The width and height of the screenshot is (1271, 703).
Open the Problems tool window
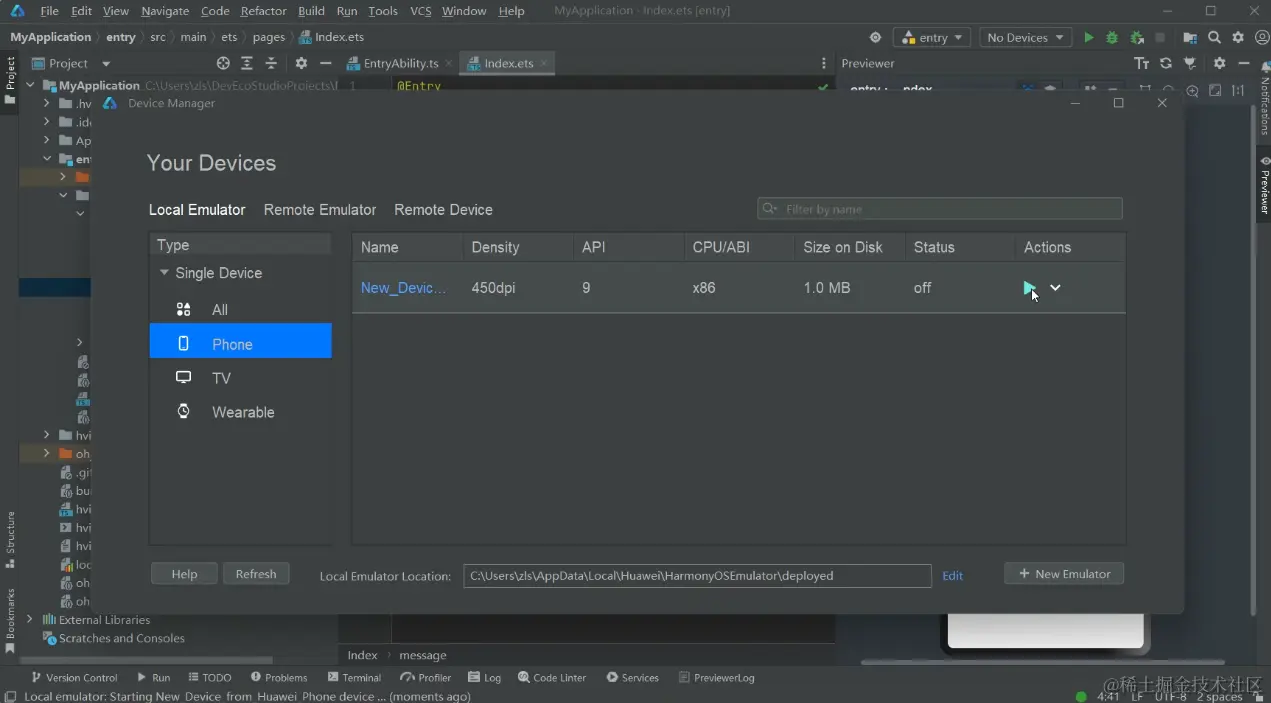pos(279,677)
